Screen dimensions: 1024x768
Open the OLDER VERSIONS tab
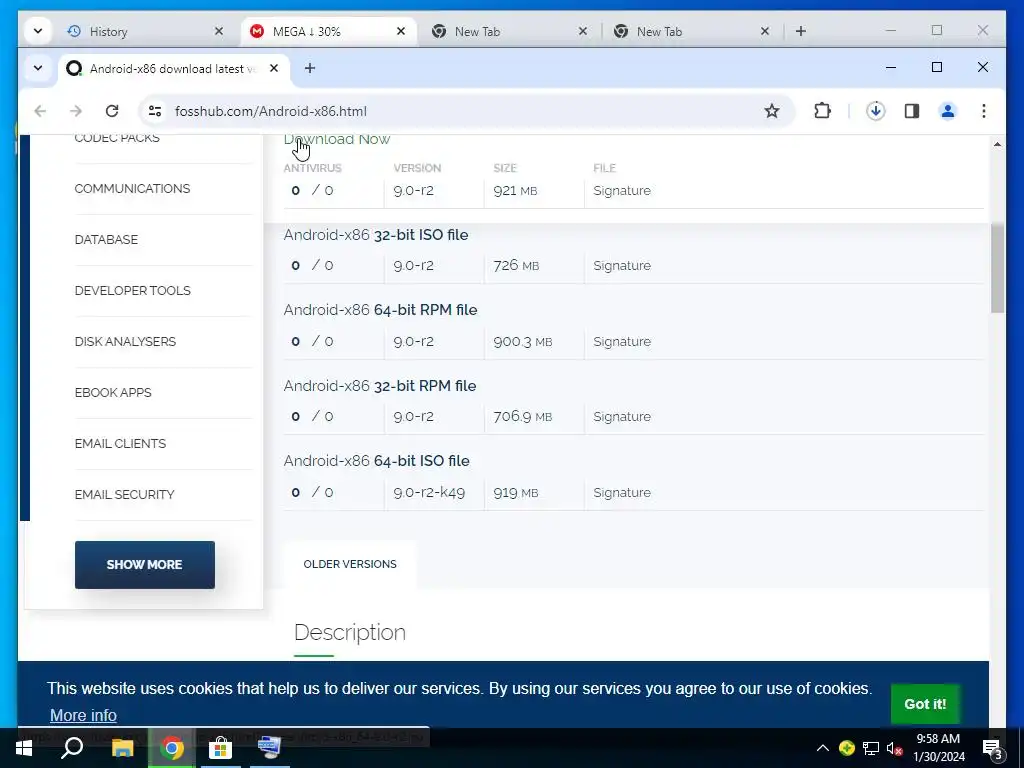click(x=349, y=564)
